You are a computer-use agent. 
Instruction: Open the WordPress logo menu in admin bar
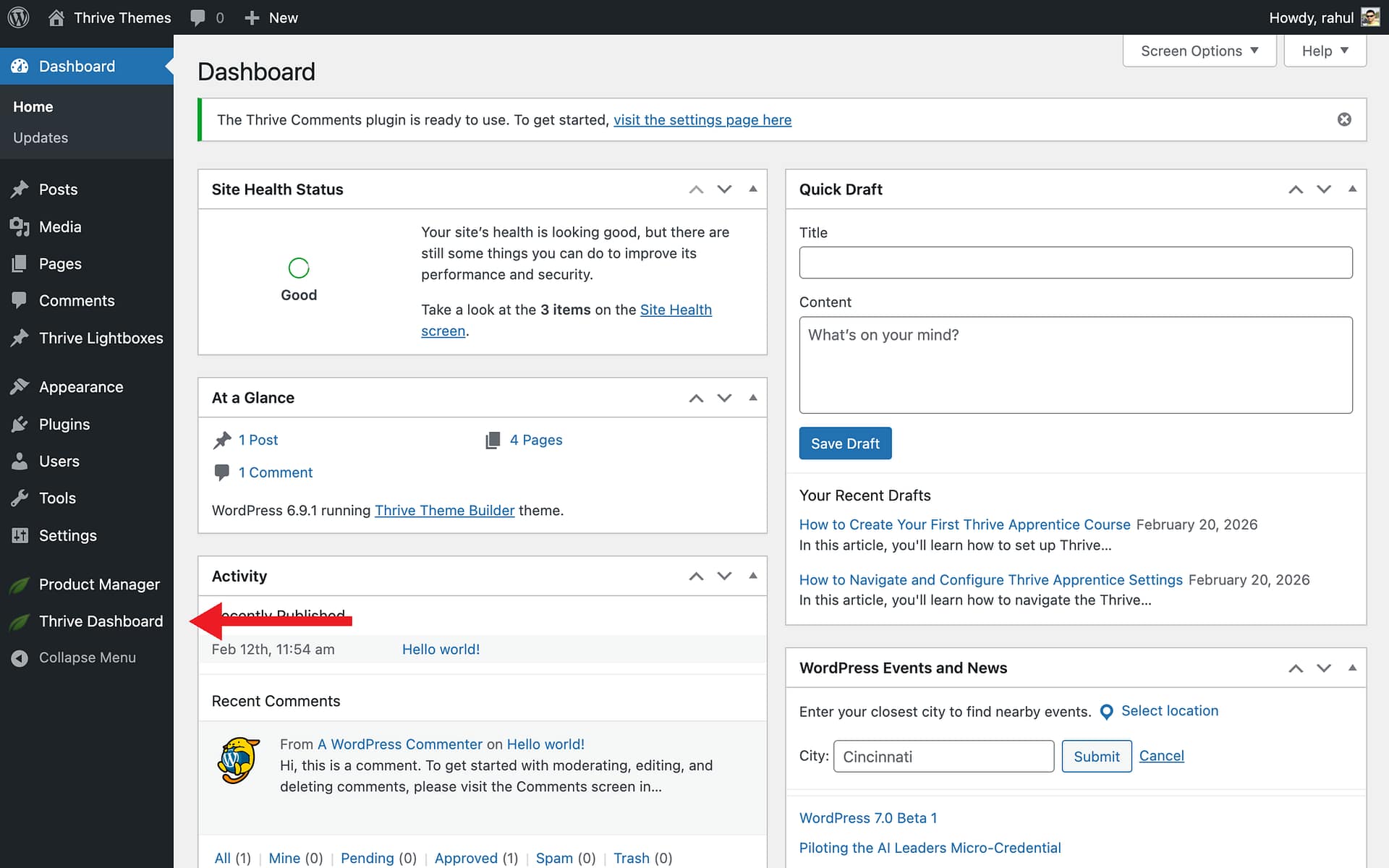pos(17,17)
